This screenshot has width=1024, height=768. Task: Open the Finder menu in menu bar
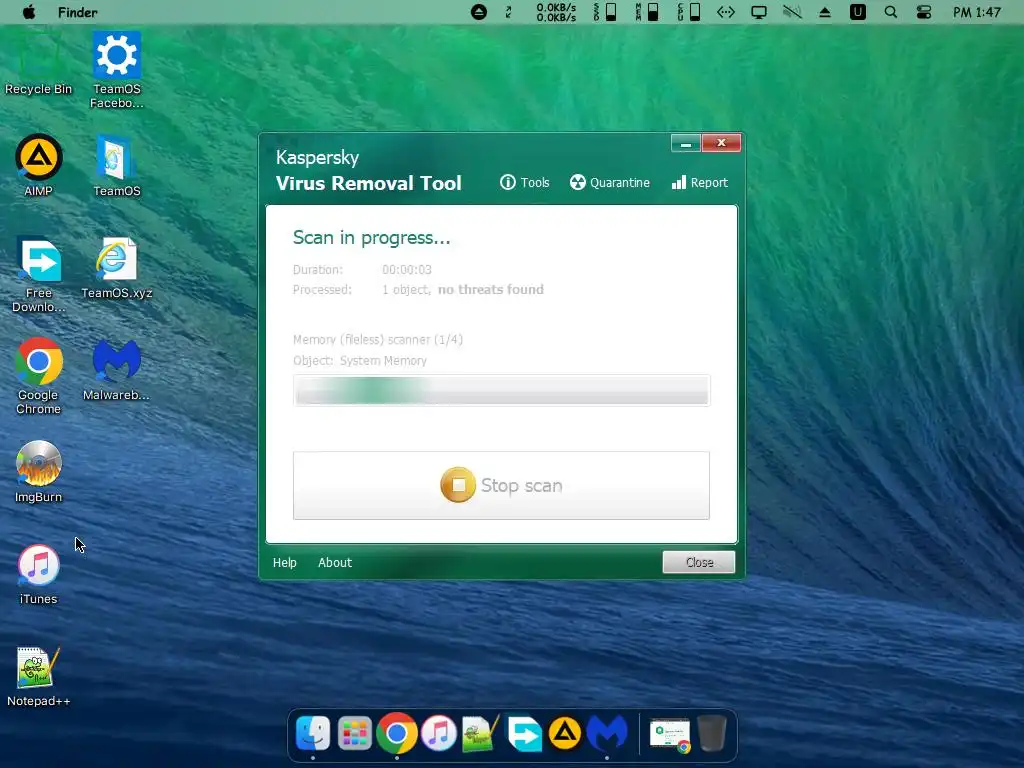(x=77, y=12)
